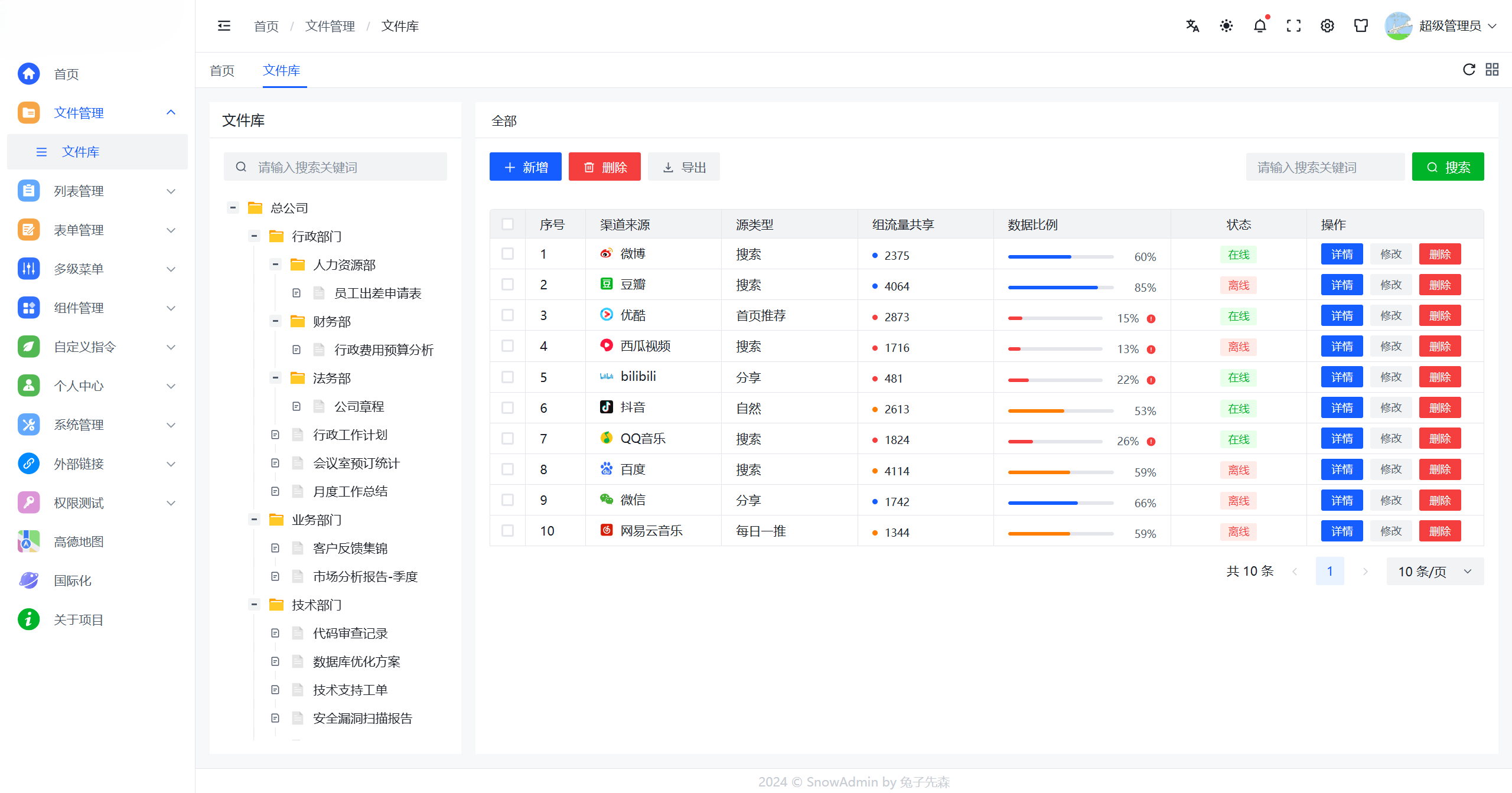Open the GitHub repository icon
Viewport: 1512px width, 793px height.
(x=1361, y=25)
